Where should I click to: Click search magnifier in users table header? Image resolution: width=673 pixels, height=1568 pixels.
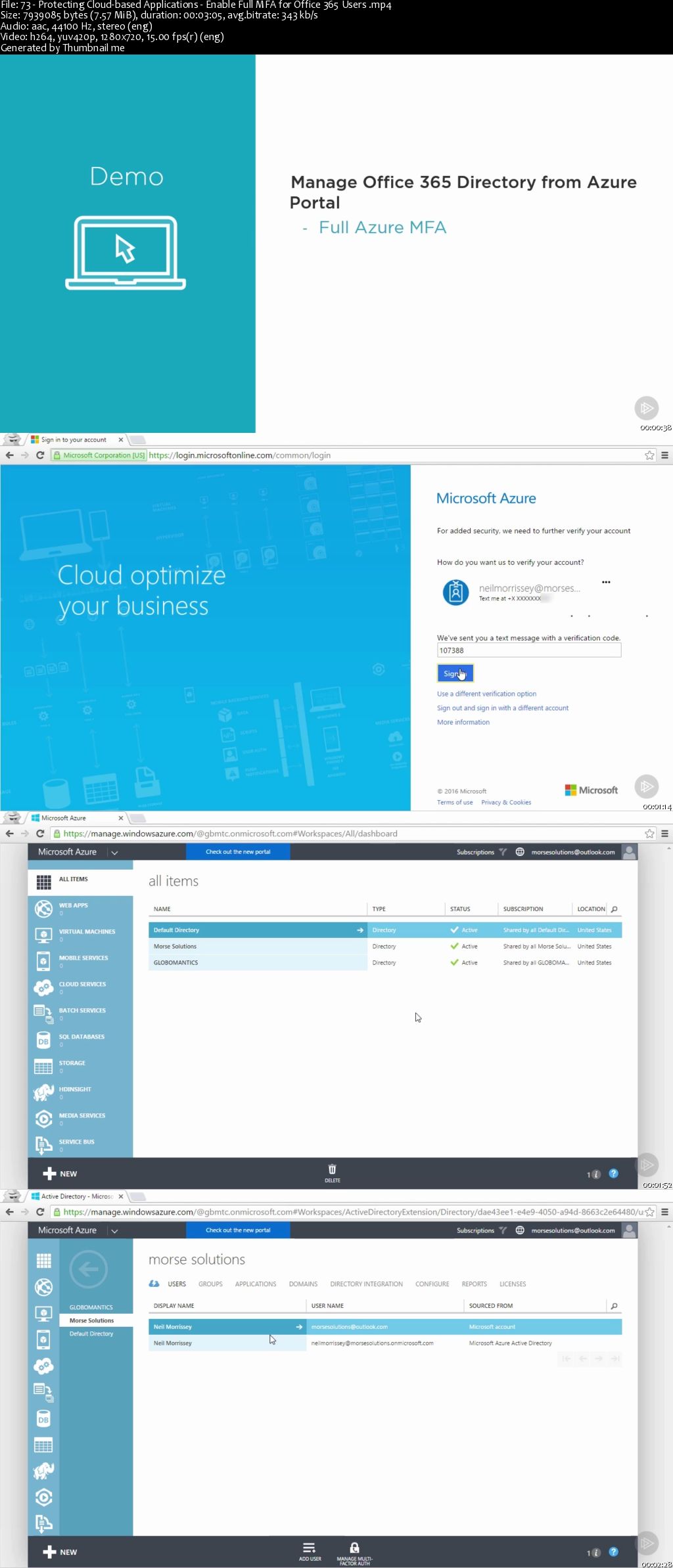tap(615, 1306)
